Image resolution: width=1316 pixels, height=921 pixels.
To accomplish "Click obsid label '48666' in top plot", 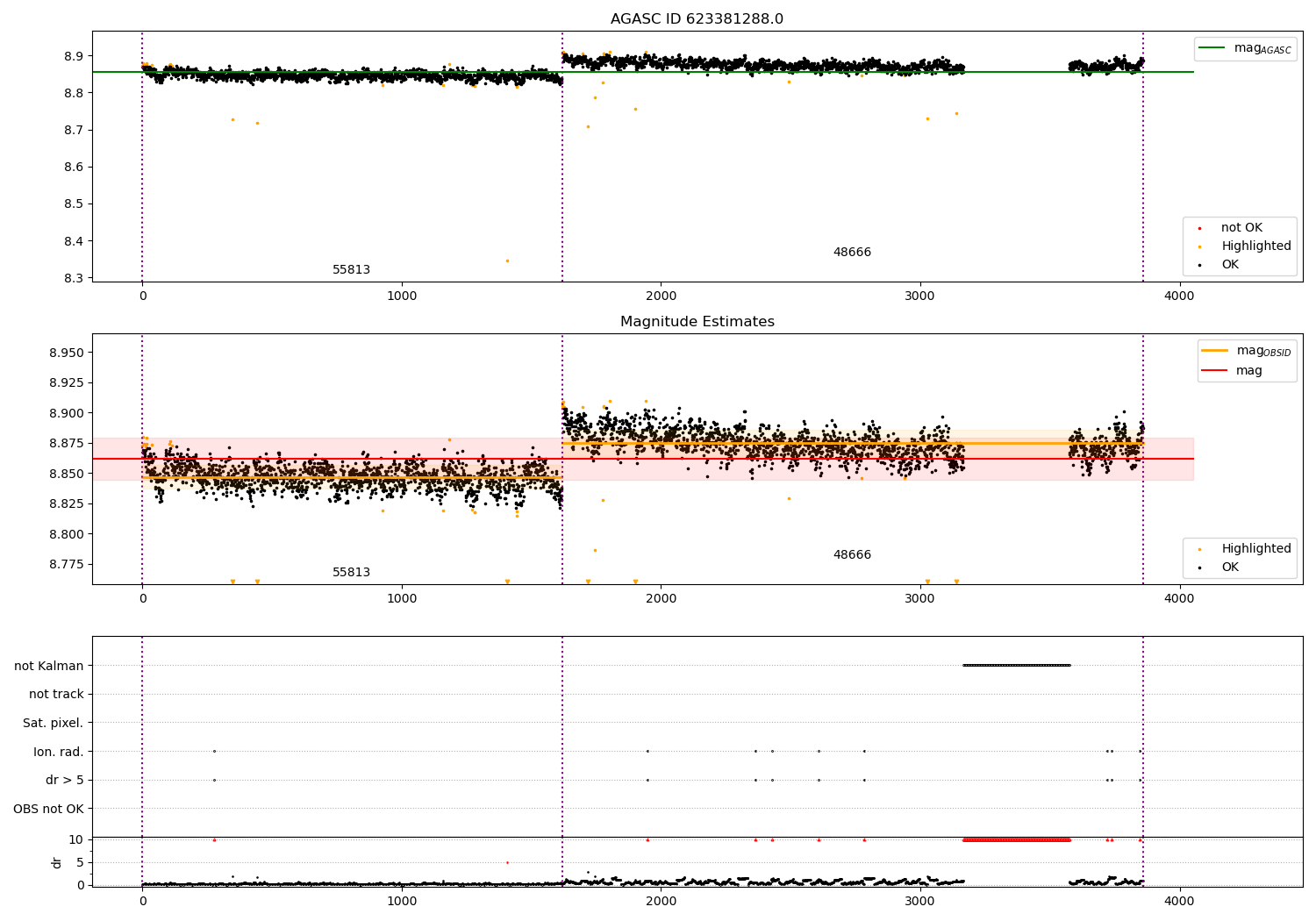I will 852,253.
